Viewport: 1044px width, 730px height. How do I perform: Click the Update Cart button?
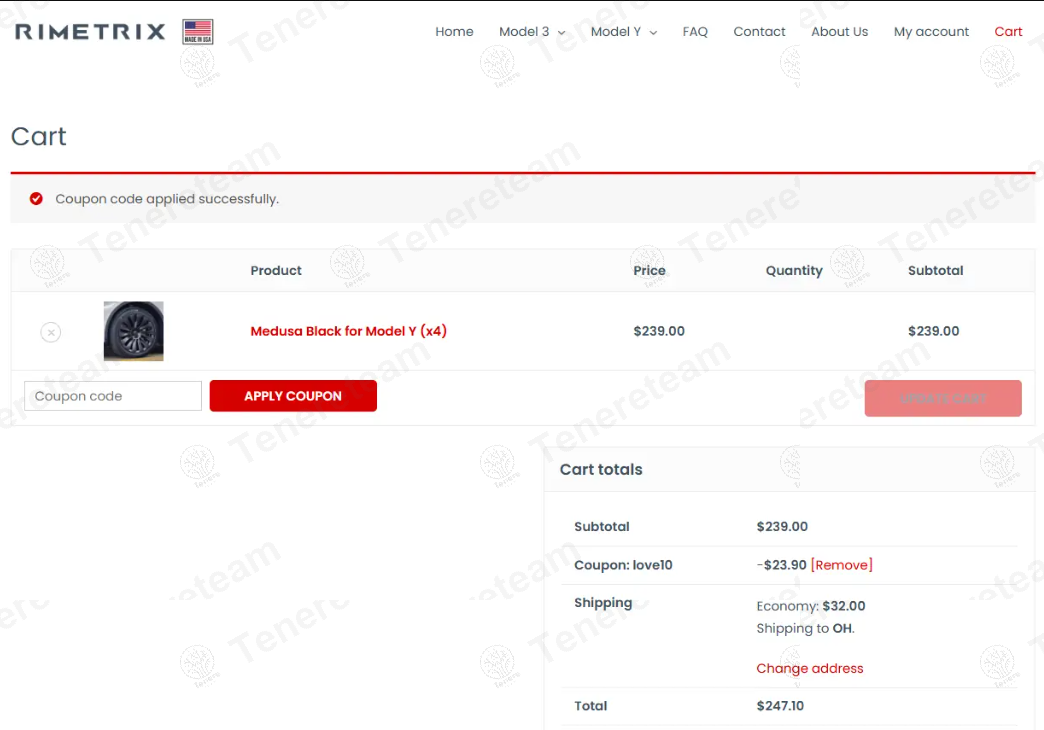943,398
